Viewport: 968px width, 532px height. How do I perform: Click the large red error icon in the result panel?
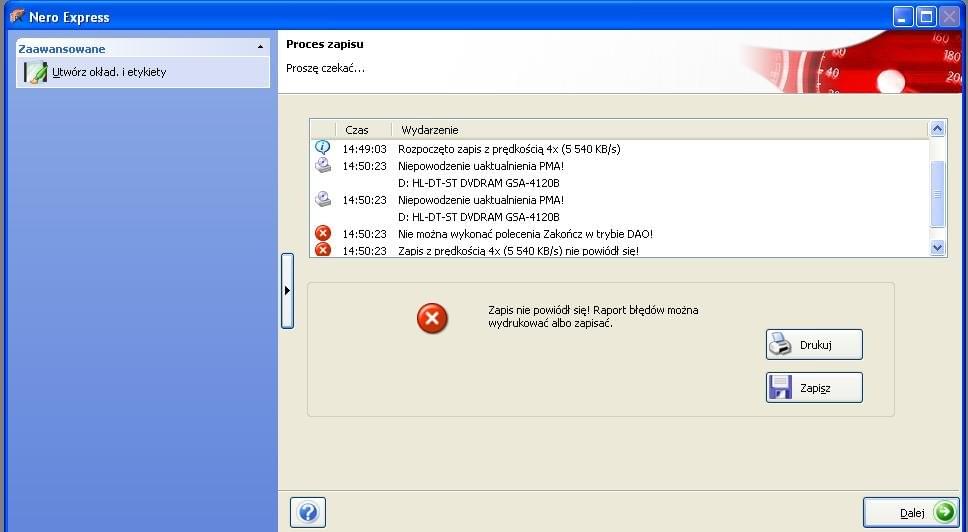pos(432,318)
